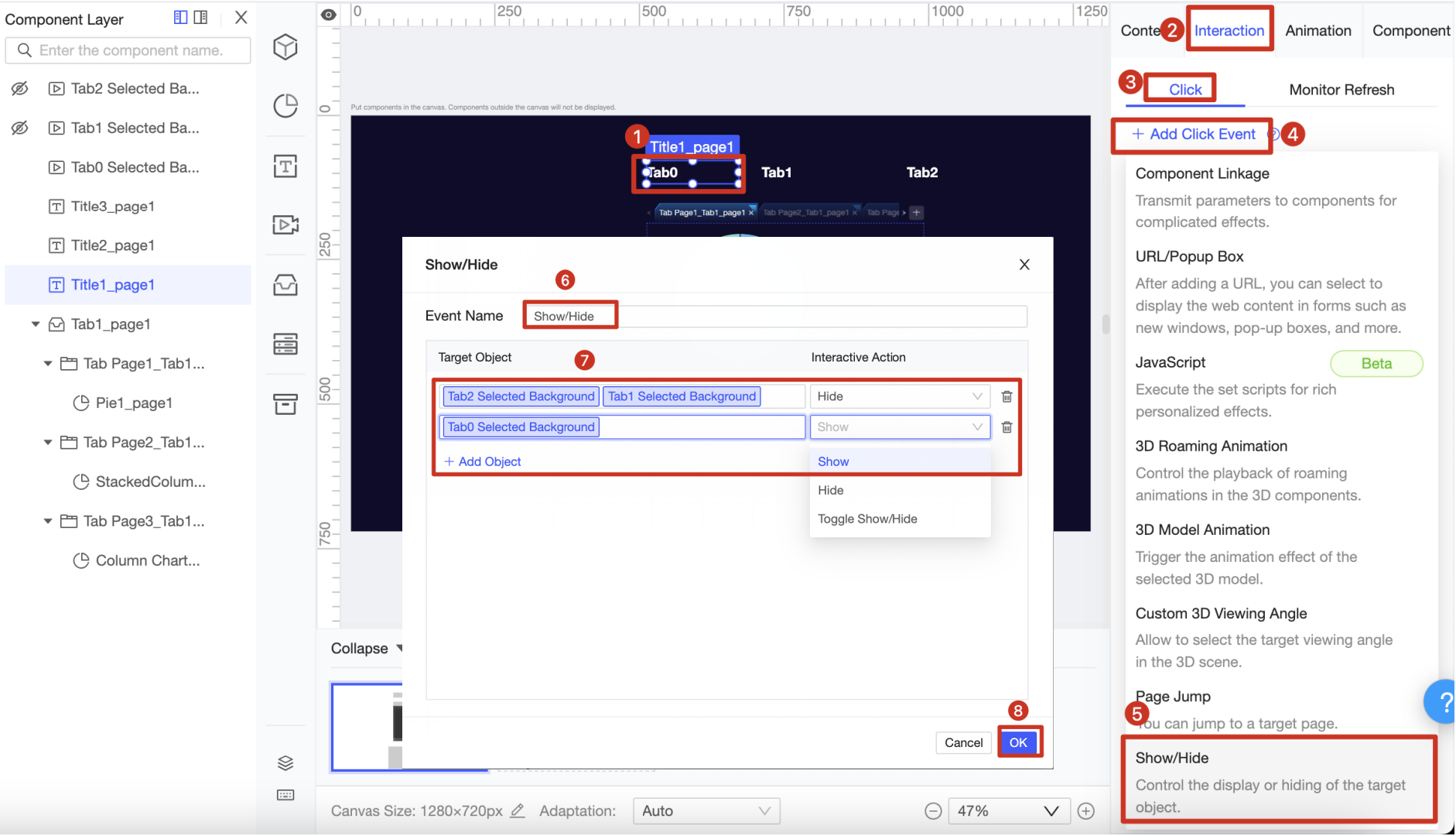Open the layers stack icon
This screenshot has width=1456, height=836.
pos(285,763)
